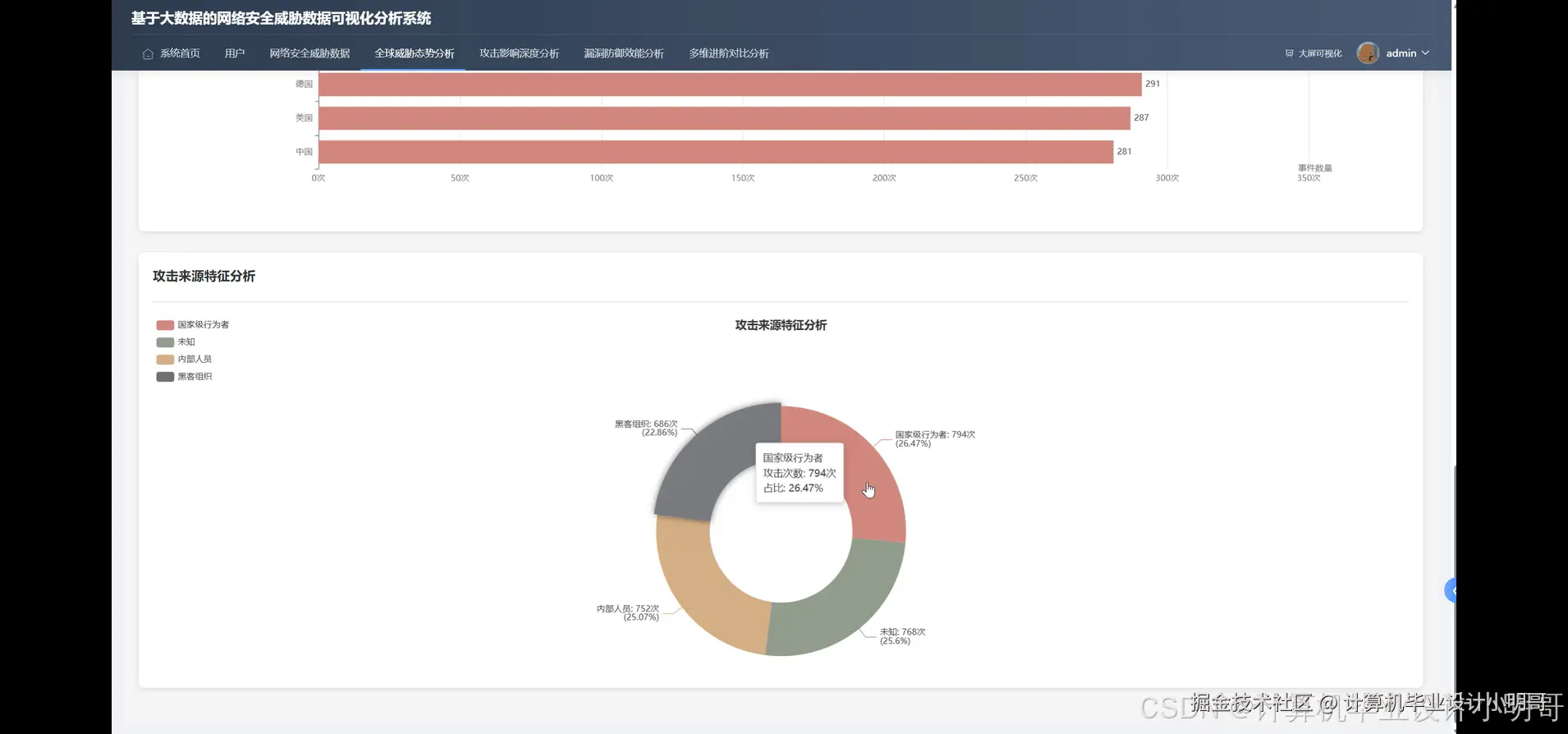Image resolution: width=1568 pixels, height=734 pixels.
Task: Click the home icon beside 系统首页
Action: pyautogui.click(x=148, y=54)
